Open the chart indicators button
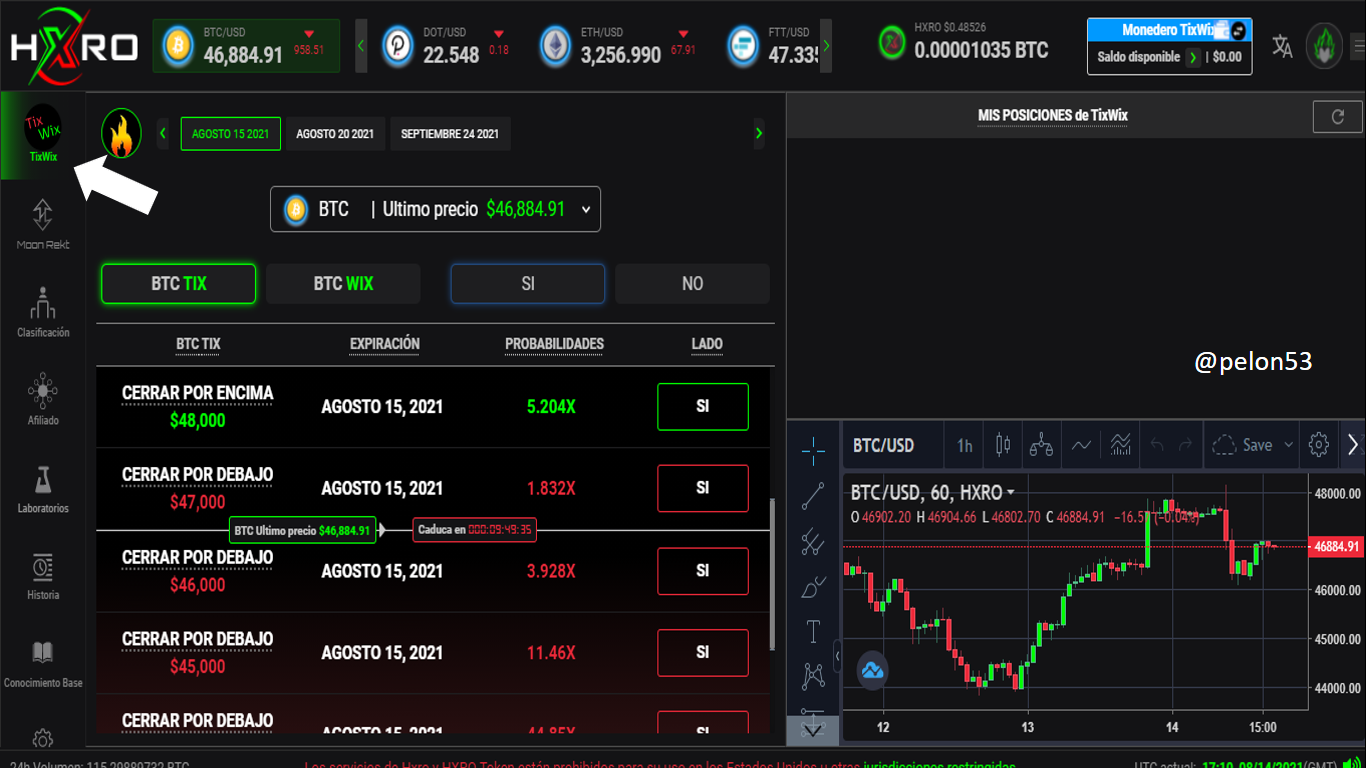The image size is (1366, 768). coord(1081,445)
